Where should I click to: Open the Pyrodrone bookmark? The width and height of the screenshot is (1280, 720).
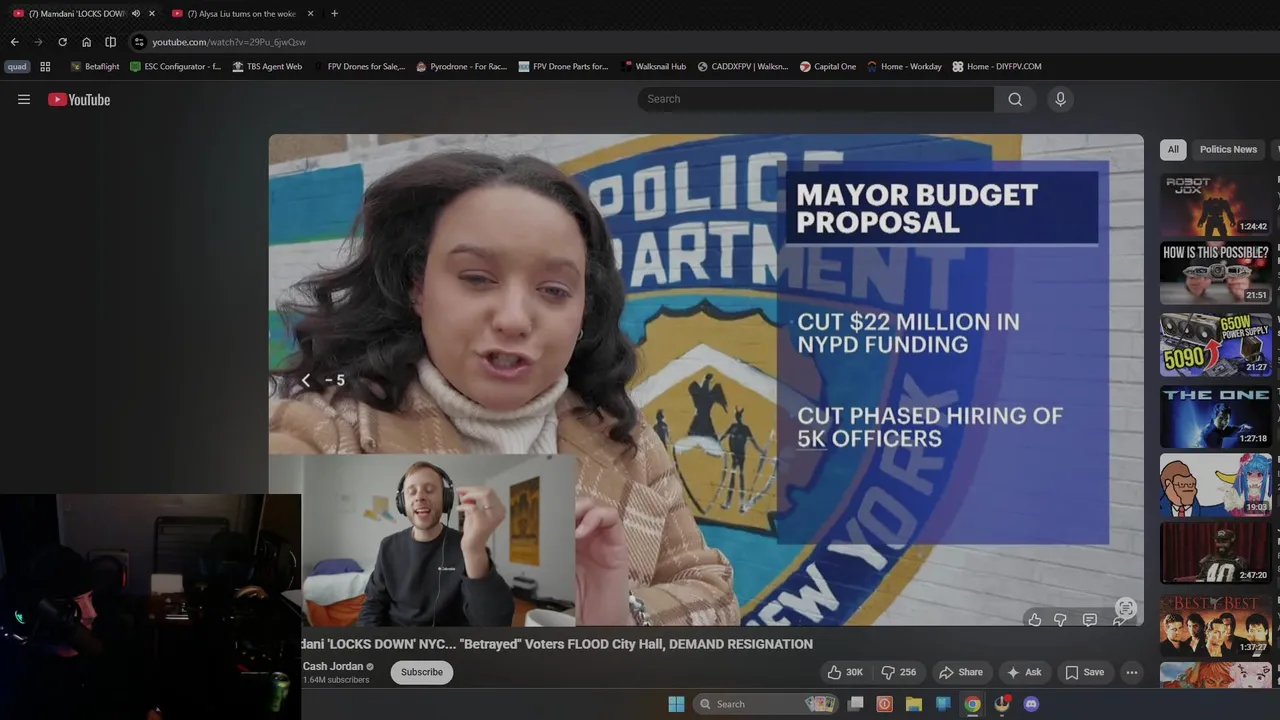(x=462, y=67)
